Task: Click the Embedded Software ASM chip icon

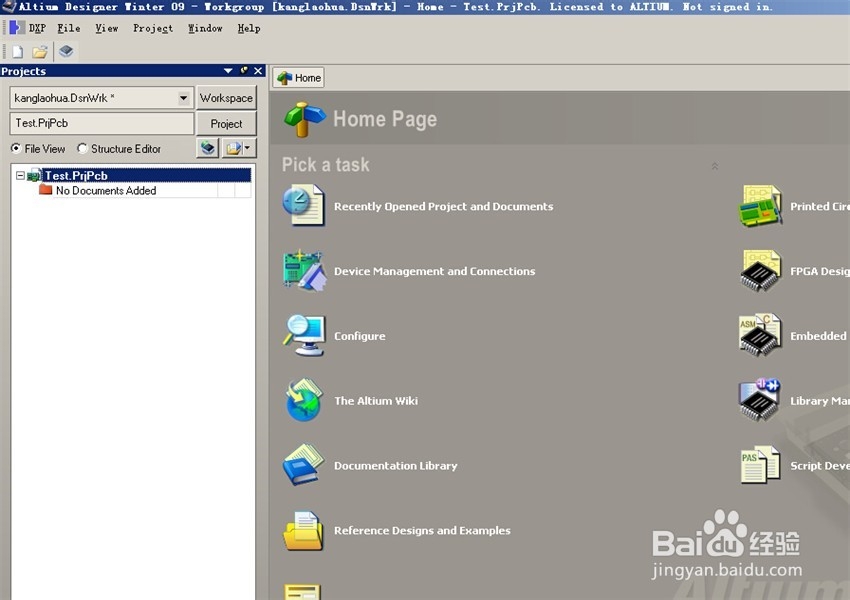Action: [x=761, y=335]
